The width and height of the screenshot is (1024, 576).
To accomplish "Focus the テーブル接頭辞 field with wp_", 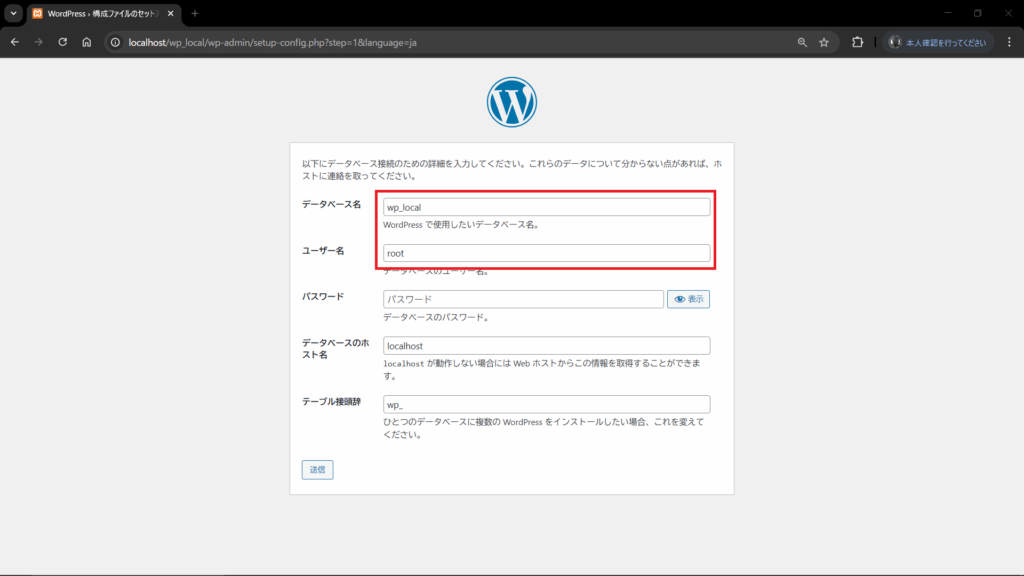I will (547, 404).
